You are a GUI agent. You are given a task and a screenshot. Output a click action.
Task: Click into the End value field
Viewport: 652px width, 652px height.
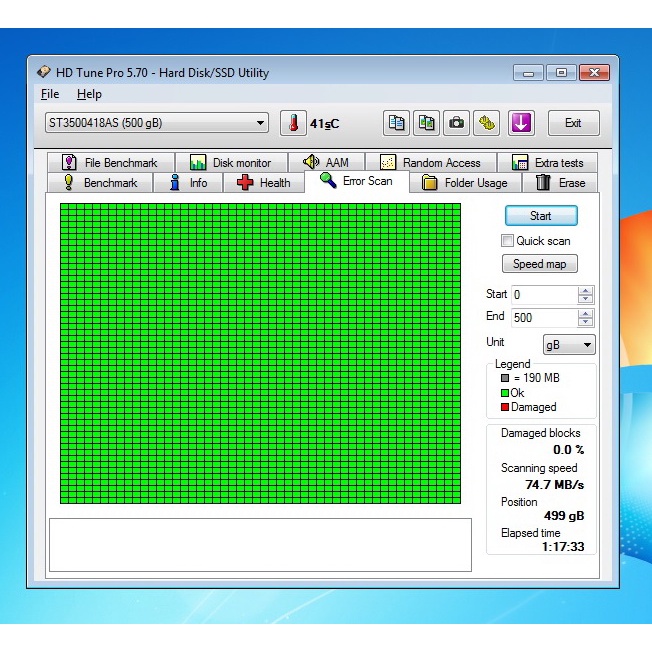tap(543, 317)
